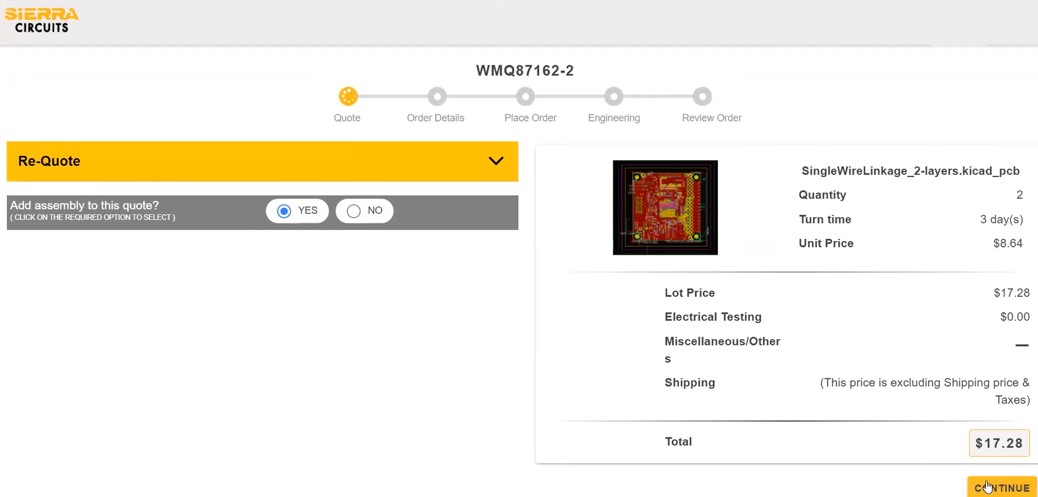Image resolution: width=1038 pixels, height=497 pixels.
Task: Click the highlighted $17.28 total box
Action: [999, 443]
